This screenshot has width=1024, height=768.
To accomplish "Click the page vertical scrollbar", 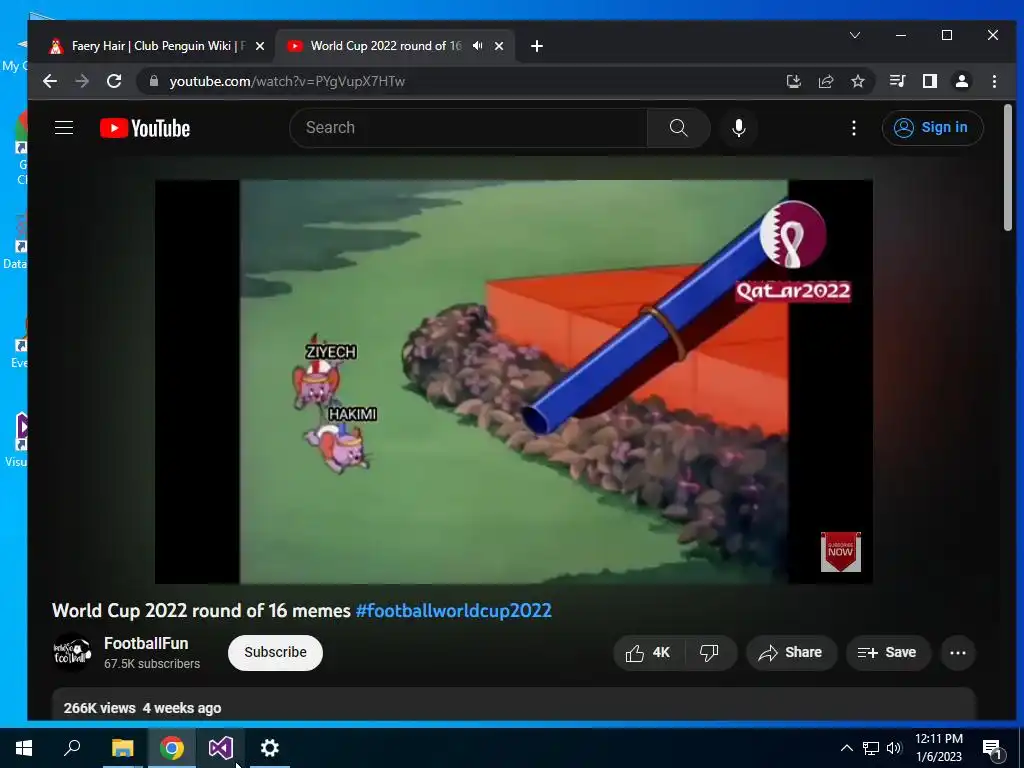I will click(x=1008, y=168).
